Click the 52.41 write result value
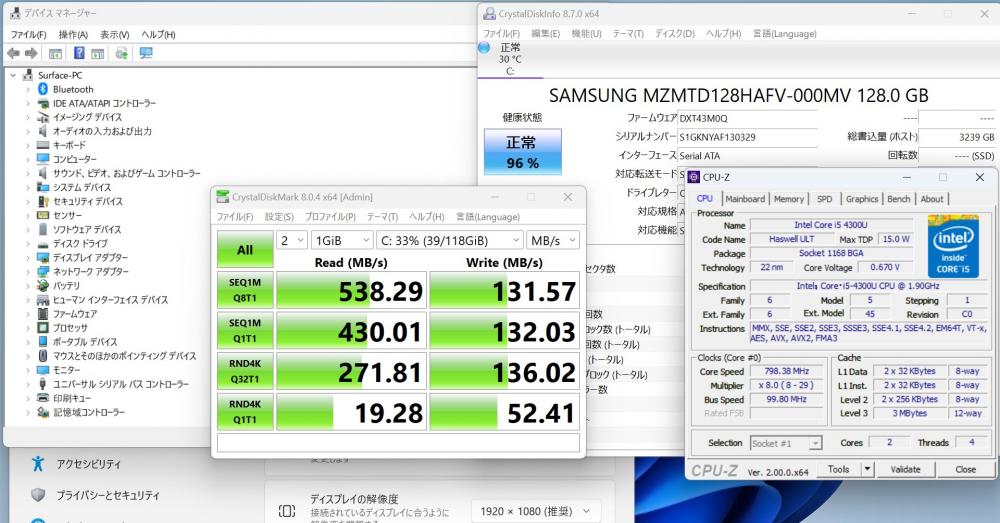Screen dimensions: 1000x523 point(504,412)
